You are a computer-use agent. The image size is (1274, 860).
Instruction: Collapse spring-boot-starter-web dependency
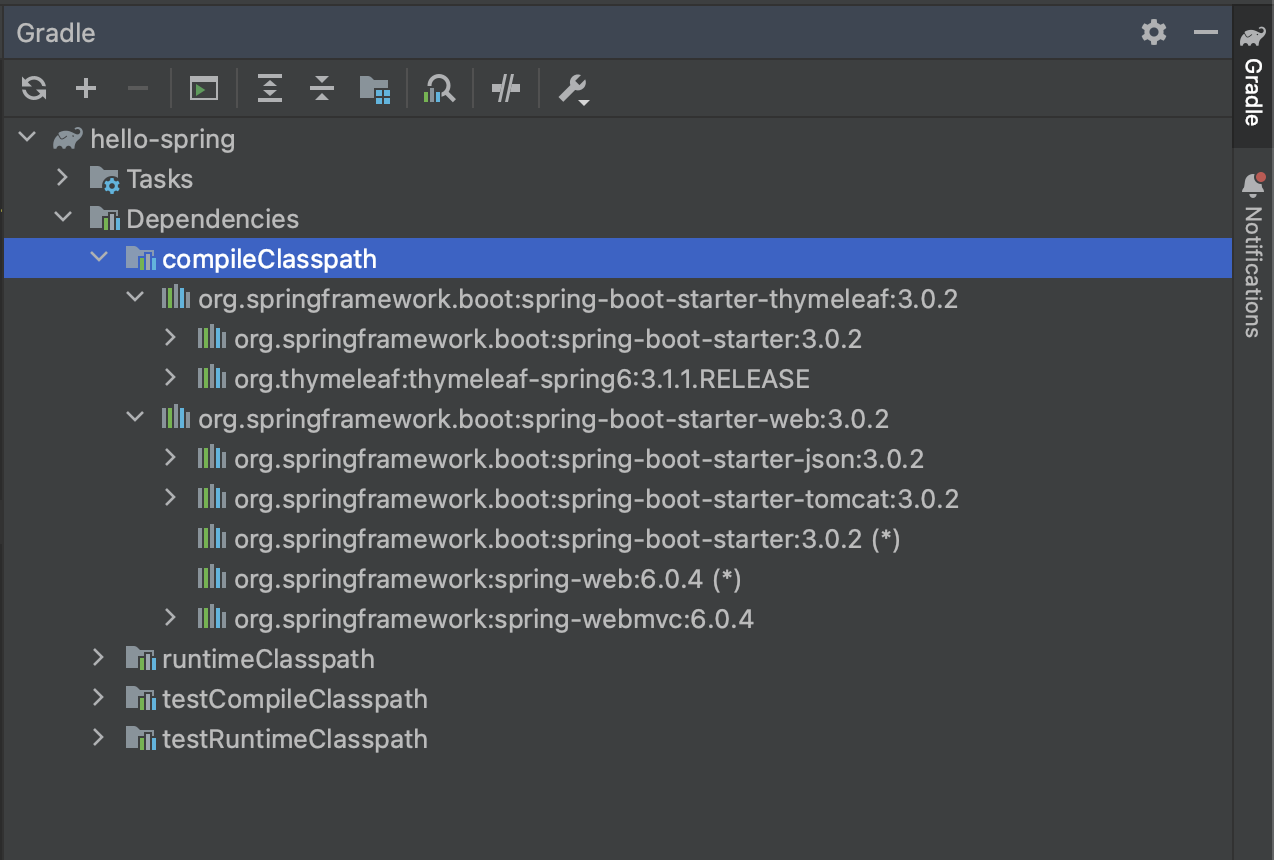click(x=134, y=418)
